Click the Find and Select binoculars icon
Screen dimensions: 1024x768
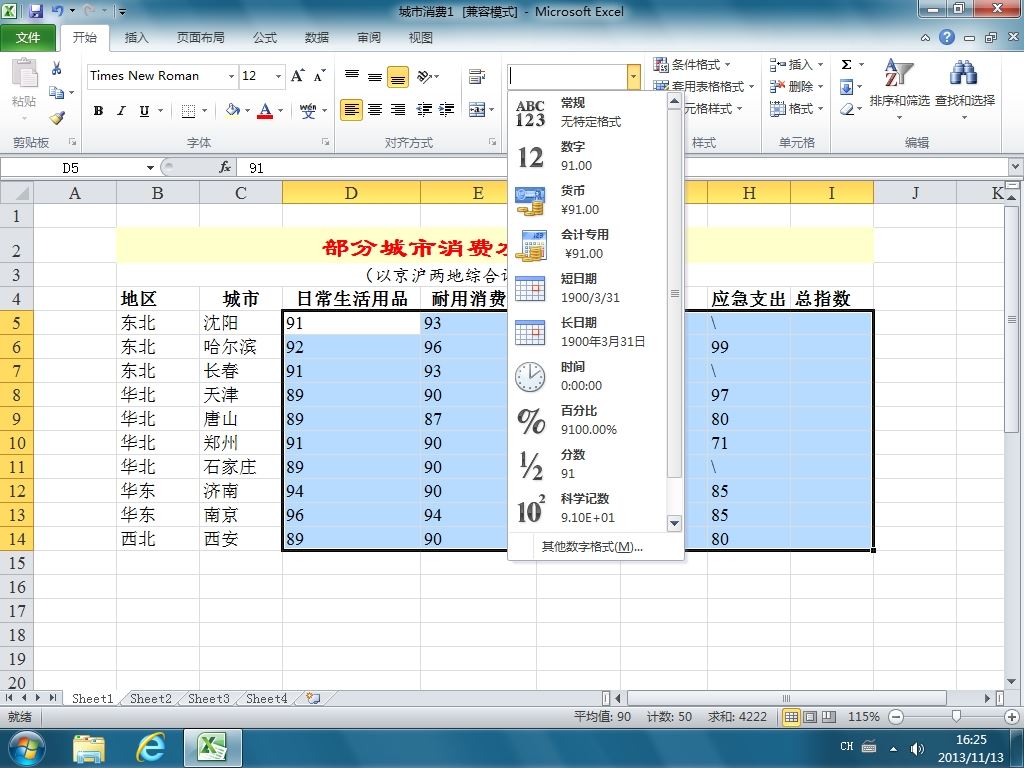tap(964, 72)
